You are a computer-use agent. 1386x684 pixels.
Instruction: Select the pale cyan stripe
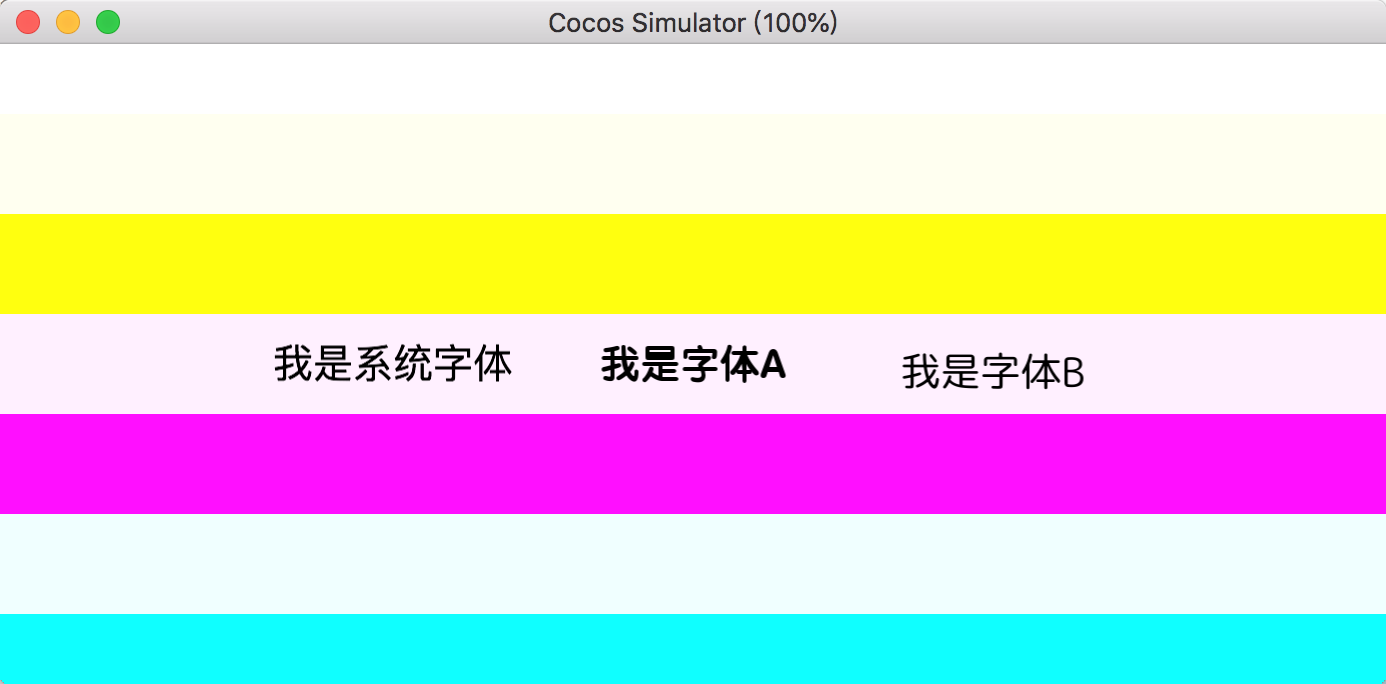click(693, 564)
